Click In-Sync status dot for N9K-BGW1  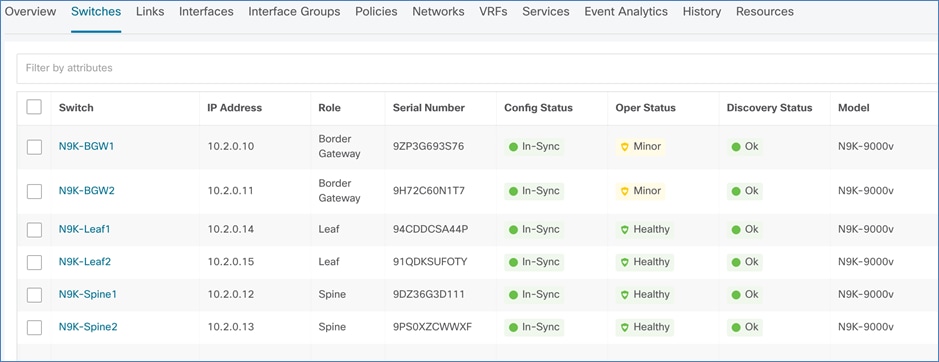[513, 147]
